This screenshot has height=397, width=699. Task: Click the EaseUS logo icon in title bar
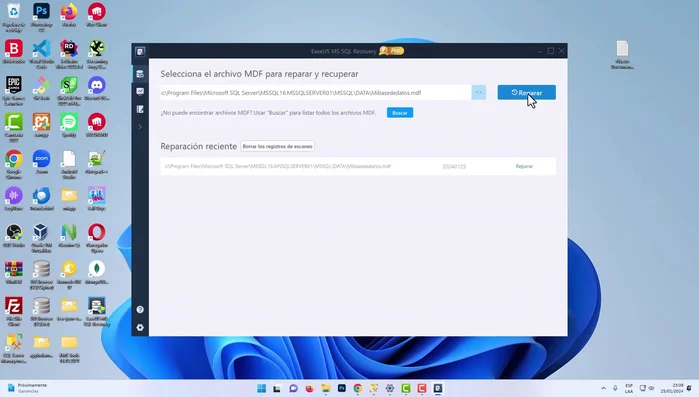[x=140, y=51]
